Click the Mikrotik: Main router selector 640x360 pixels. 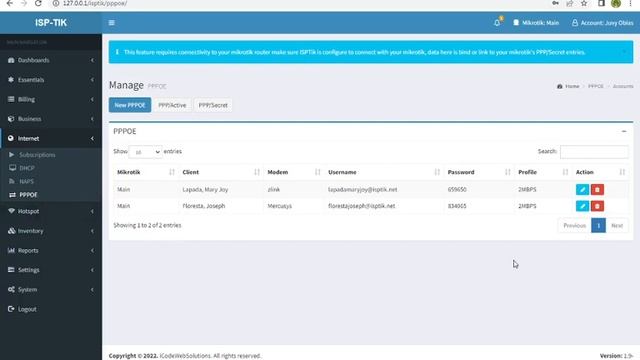click(x=536, y=23)
